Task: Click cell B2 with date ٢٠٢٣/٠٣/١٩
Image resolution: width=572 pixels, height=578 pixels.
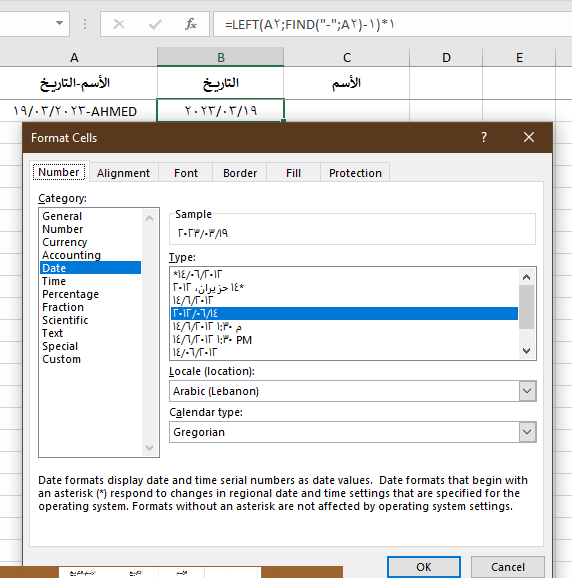Action: [220, 110]
